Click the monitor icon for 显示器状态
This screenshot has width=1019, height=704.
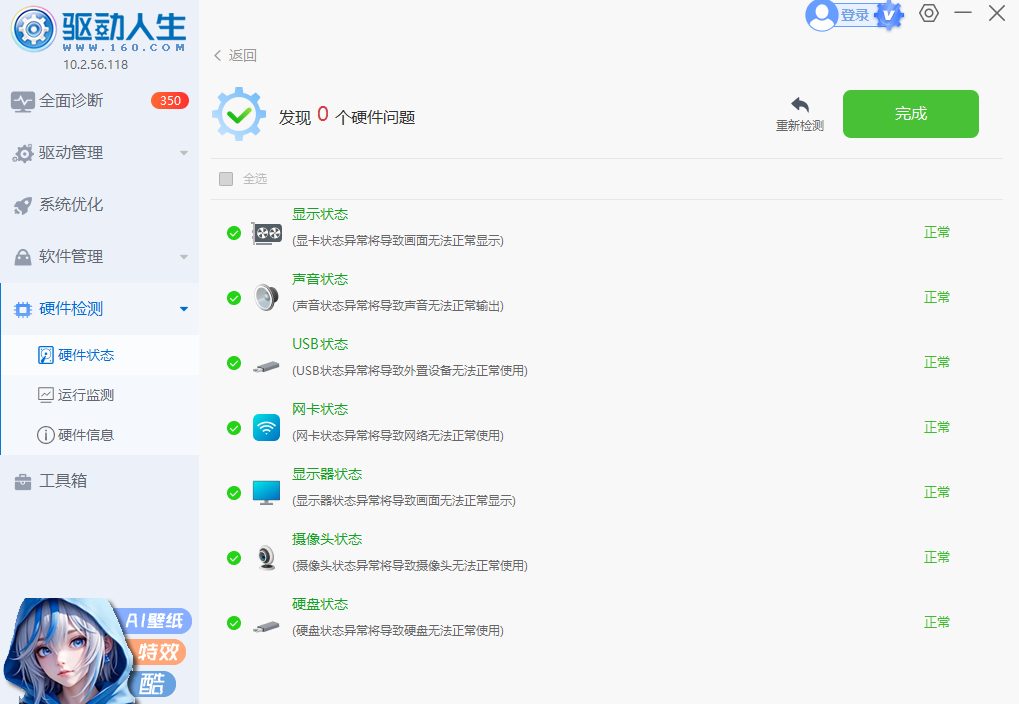pos(266,493)
